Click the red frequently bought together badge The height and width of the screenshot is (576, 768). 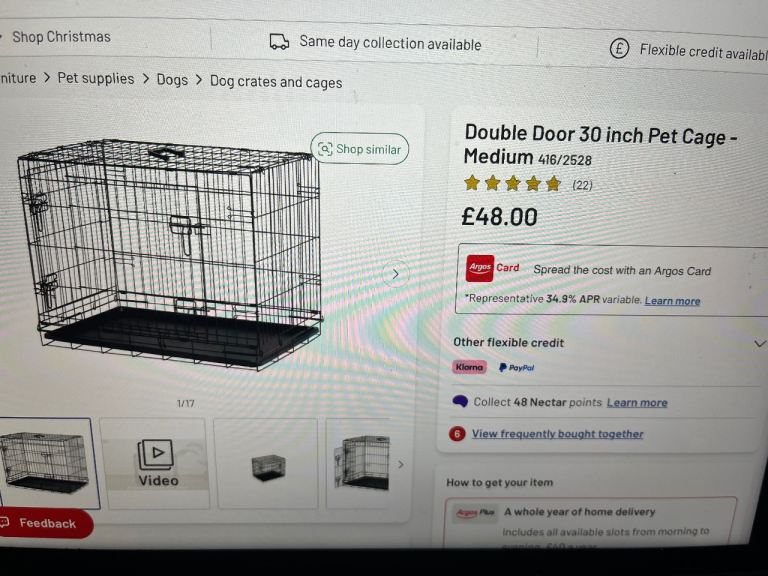pos(458,433)
